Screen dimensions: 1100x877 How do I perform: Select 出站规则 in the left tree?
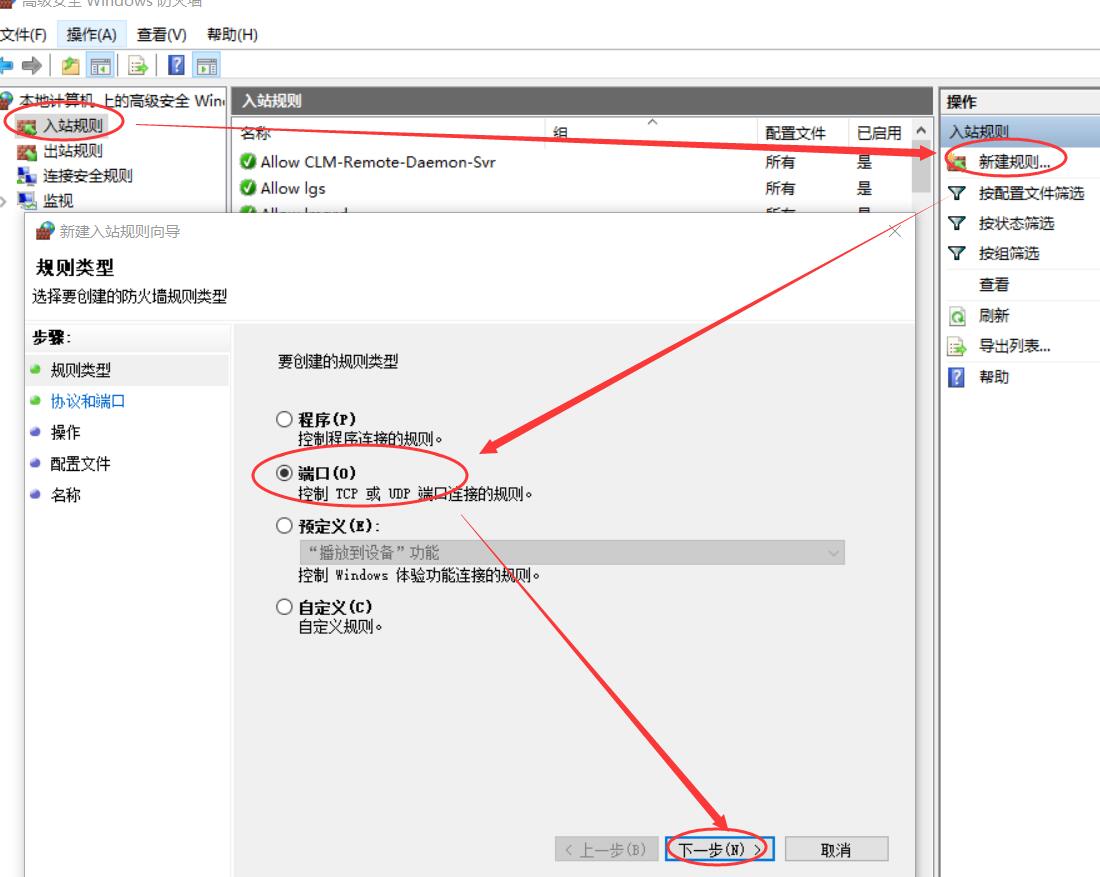72,151
